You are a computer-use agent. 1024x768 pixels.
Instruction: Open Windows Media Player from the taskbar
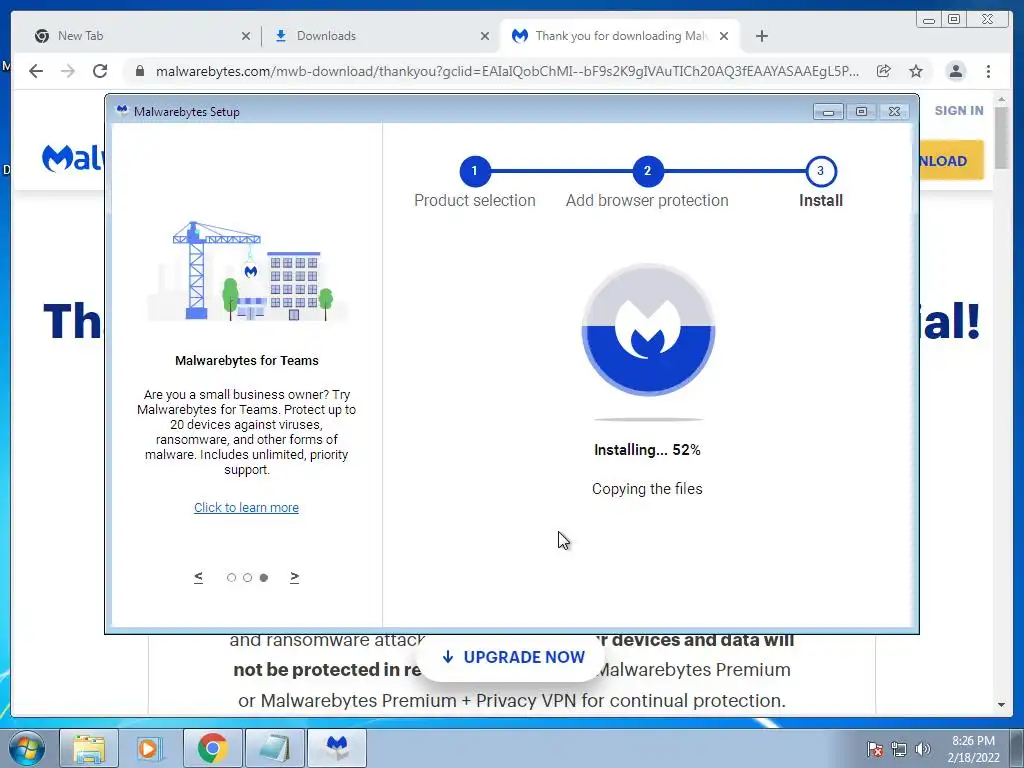(x=150, y=748)
